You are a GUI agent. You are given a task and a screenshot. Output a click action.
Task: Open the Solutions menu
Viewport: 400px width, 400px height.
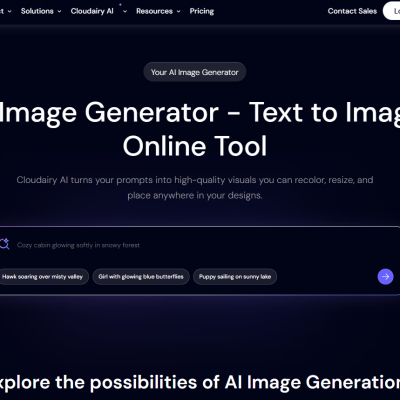tap(37, 11)
